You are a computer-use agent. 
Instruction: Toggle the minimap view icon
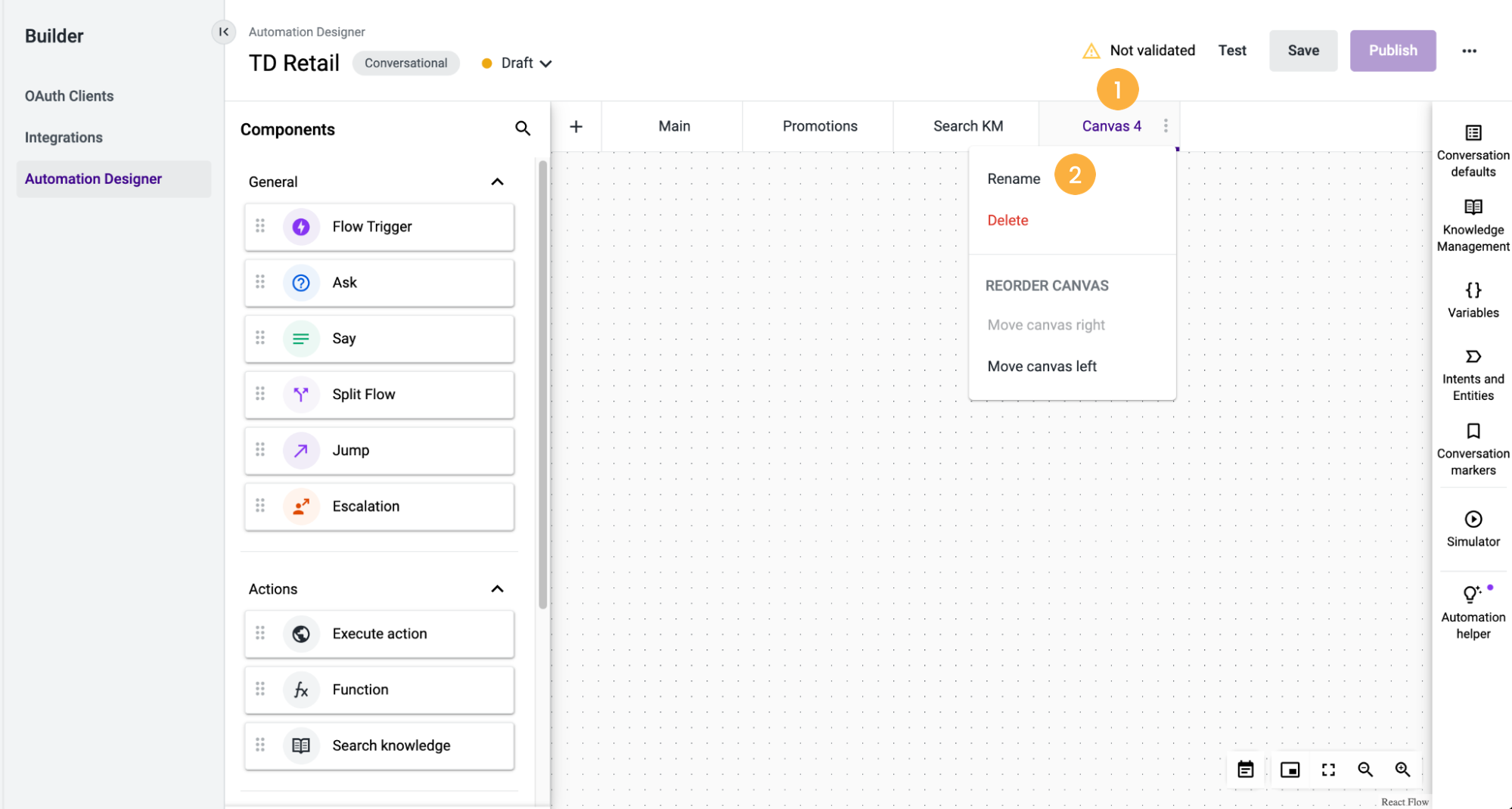point(1290,770)
